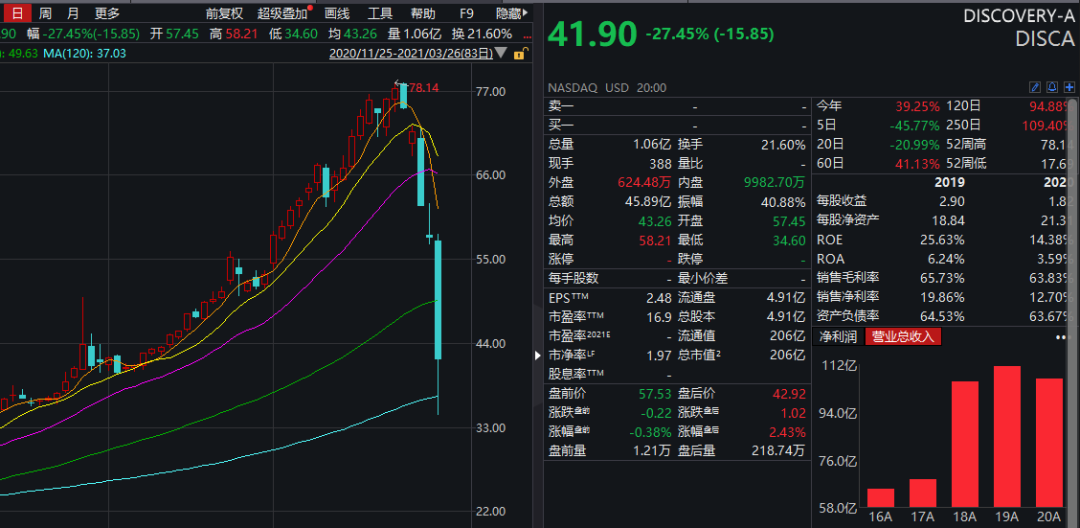Click the 盘后价 42.92 value
The height and width of the screenshot is (528, 1080).
tap(790, 394)
